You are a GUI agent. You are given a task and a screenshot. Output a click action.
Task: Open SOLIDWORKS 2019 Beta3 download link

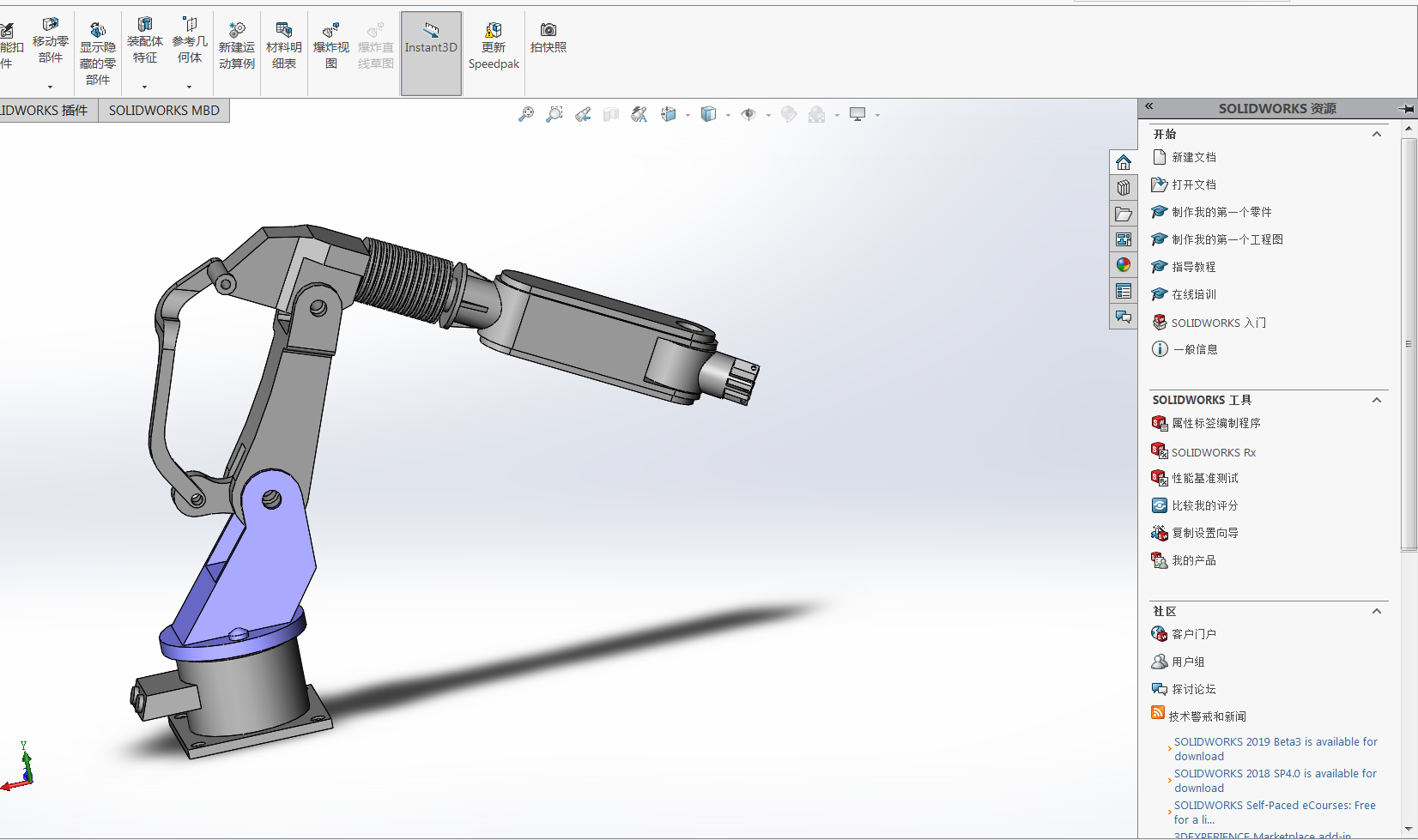point(1275,748)
